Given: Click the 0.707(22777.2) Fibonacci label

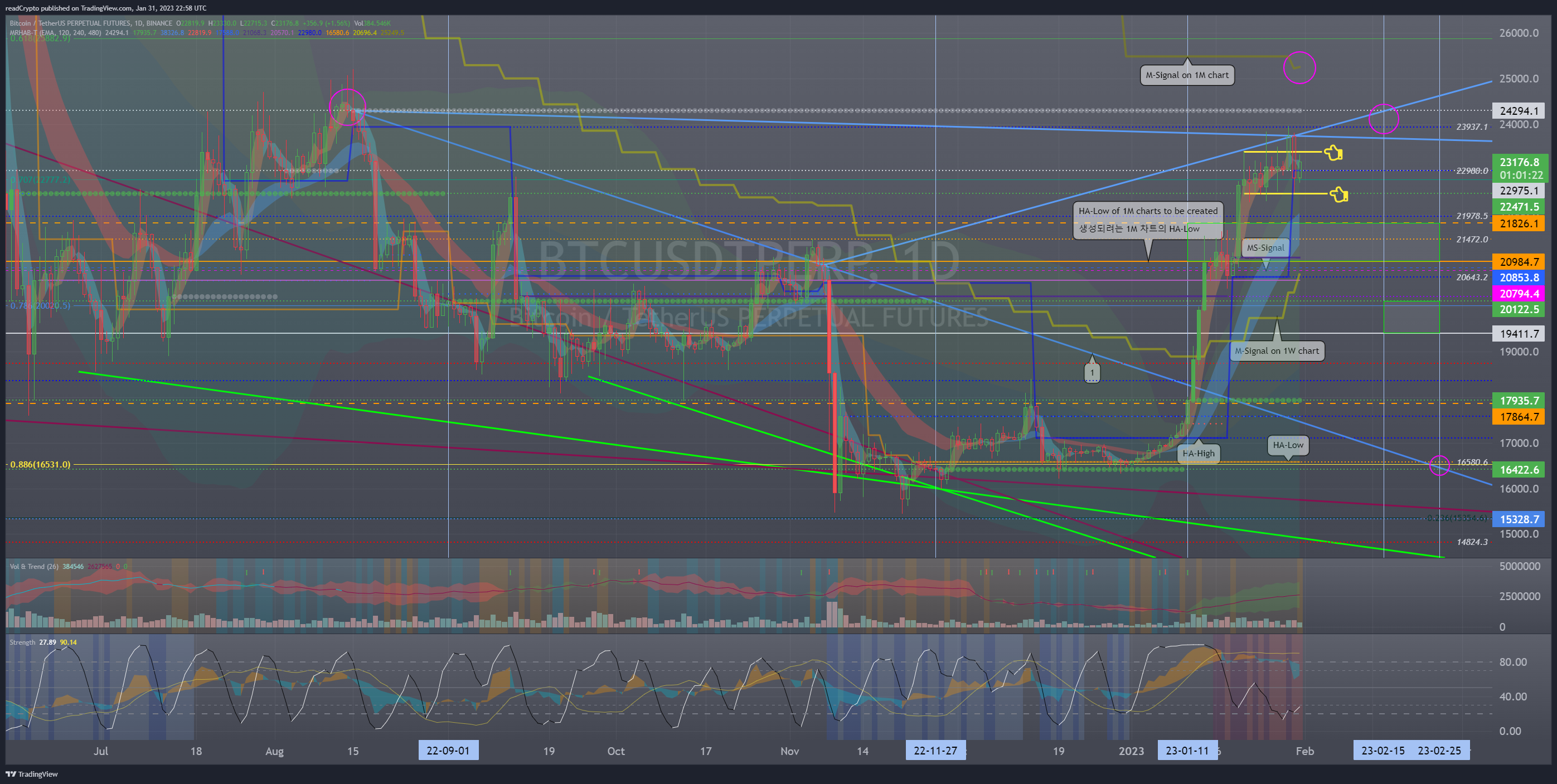Looking at the screenshot, I should tap(40, 179).
